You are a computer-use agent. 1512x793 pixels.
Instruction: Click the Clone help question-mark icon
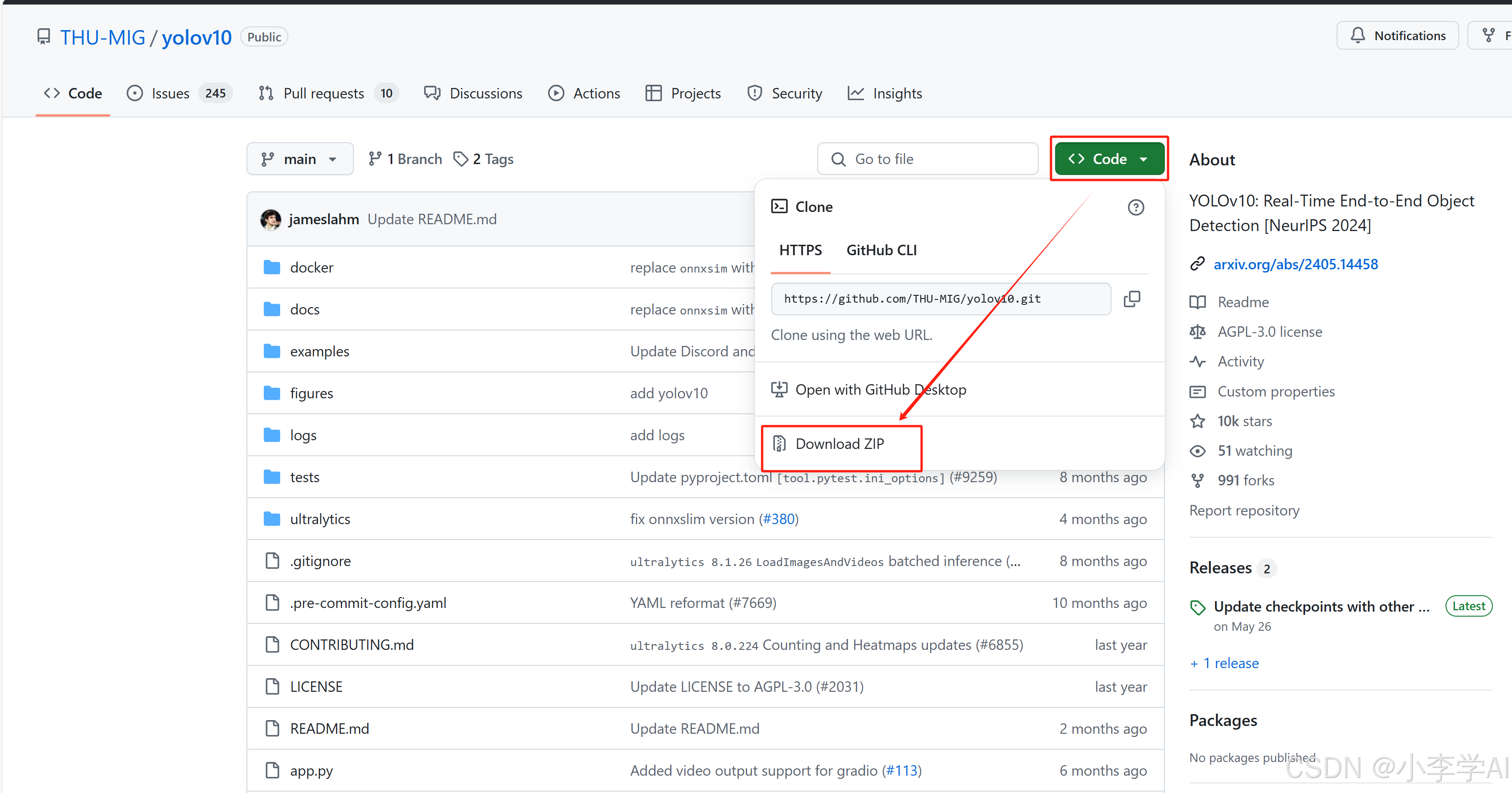point(1135,207)
